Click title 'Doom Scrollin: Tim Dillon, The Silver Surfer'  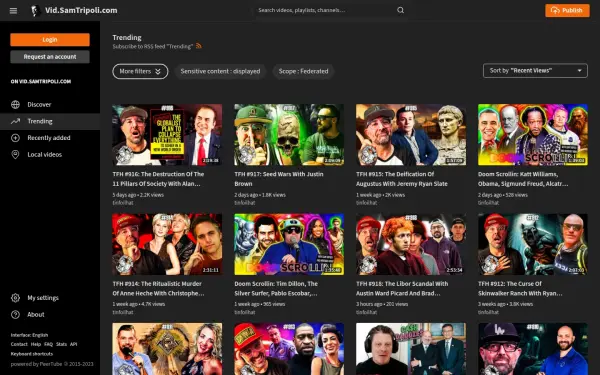(276, 289)
